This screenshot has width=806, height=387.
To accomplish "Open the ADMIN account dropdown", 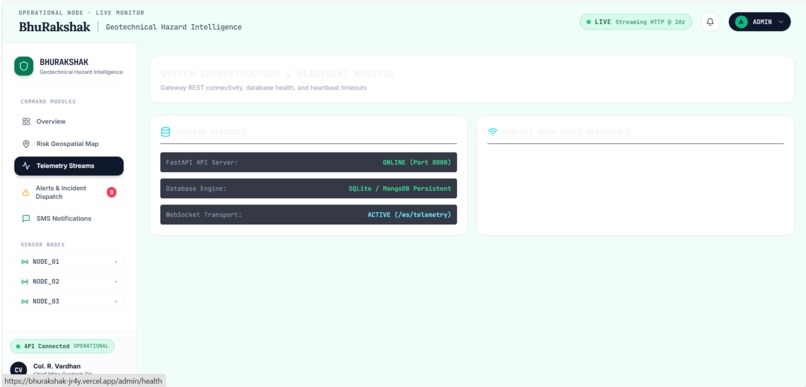I will point(759,22).
